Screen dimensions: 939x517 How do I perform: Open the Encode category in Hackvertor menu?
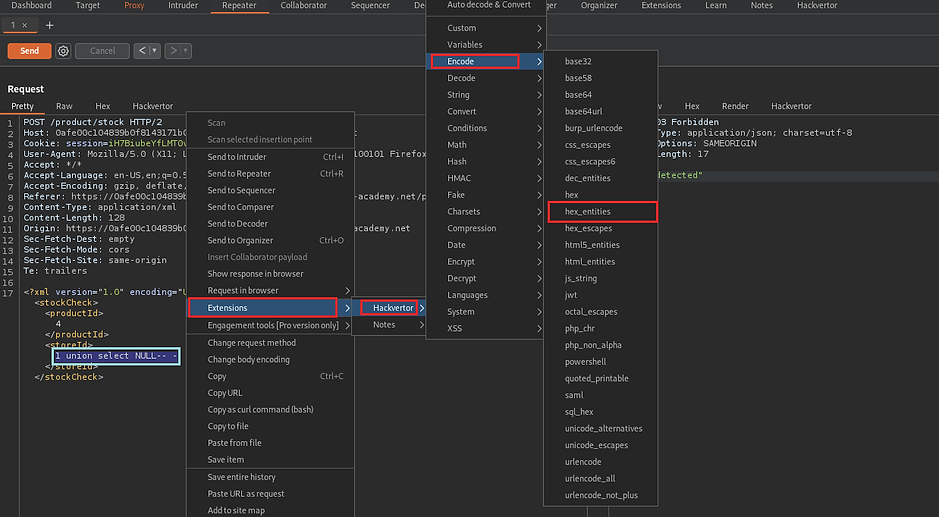(475, 62)
